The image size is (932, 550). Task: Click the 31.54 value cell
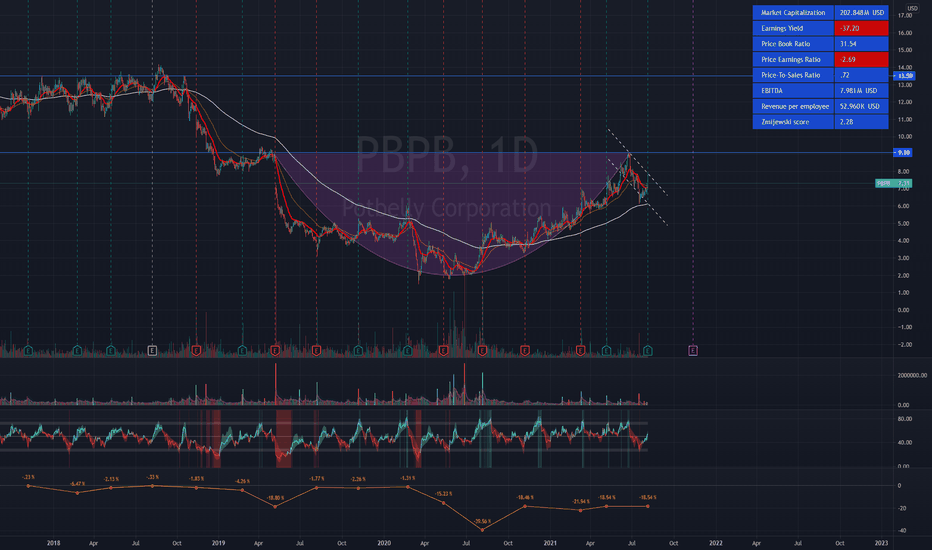(x=861, y=44)
